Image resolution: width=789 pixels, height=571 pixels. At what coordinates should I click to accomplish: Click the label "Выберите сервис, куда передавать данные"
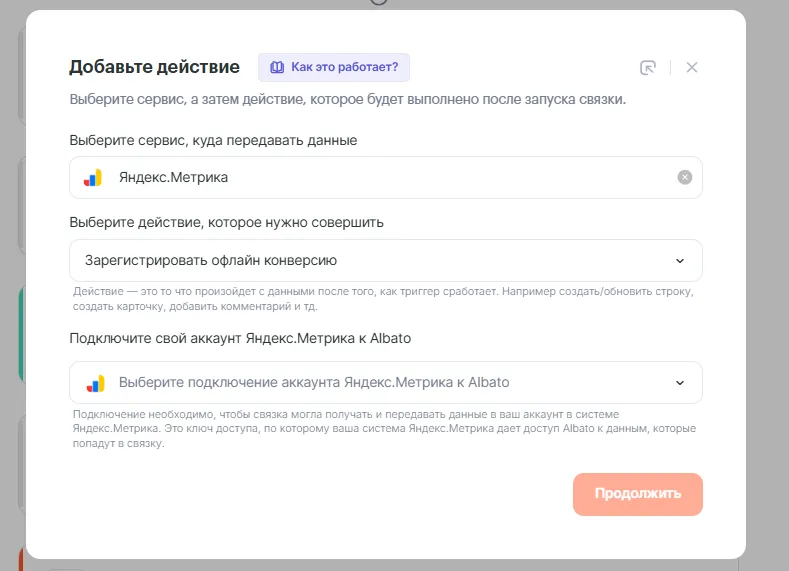point(213,140)
